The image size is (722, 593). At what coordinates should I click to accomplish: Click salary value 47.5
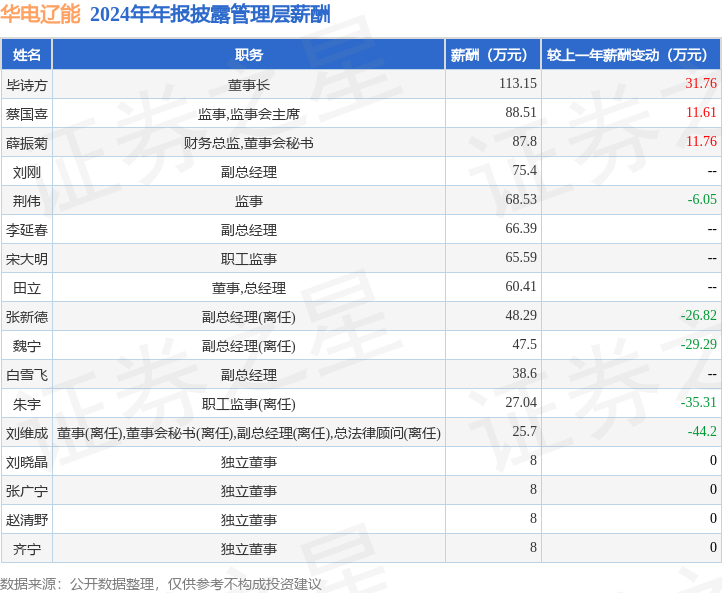(x=524, y=344)
